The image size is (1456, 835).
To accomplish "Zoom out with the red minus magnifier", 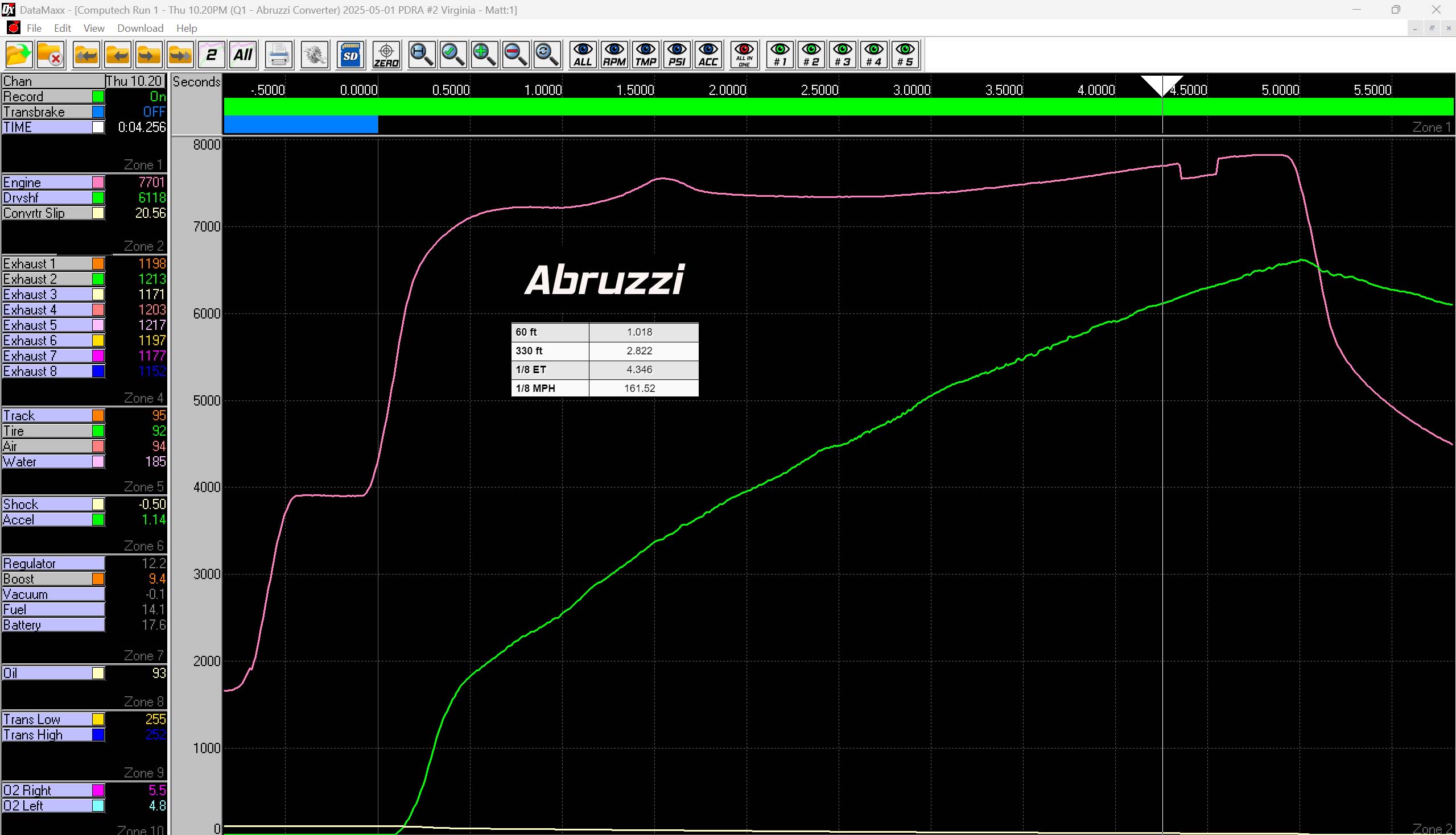I will (515, 55).
